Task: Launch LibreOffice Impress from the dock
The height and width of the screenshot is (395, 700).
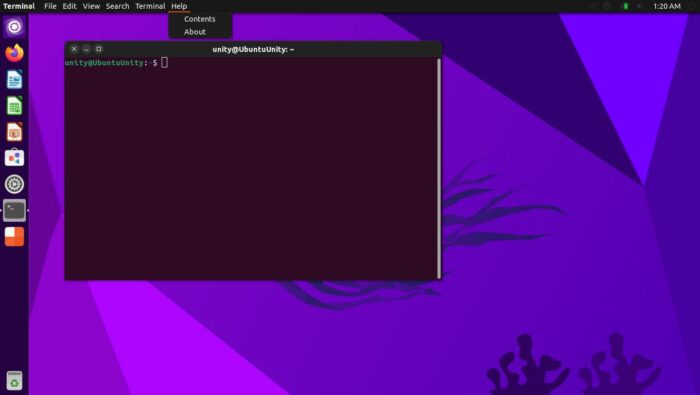Action: (14, 132)
